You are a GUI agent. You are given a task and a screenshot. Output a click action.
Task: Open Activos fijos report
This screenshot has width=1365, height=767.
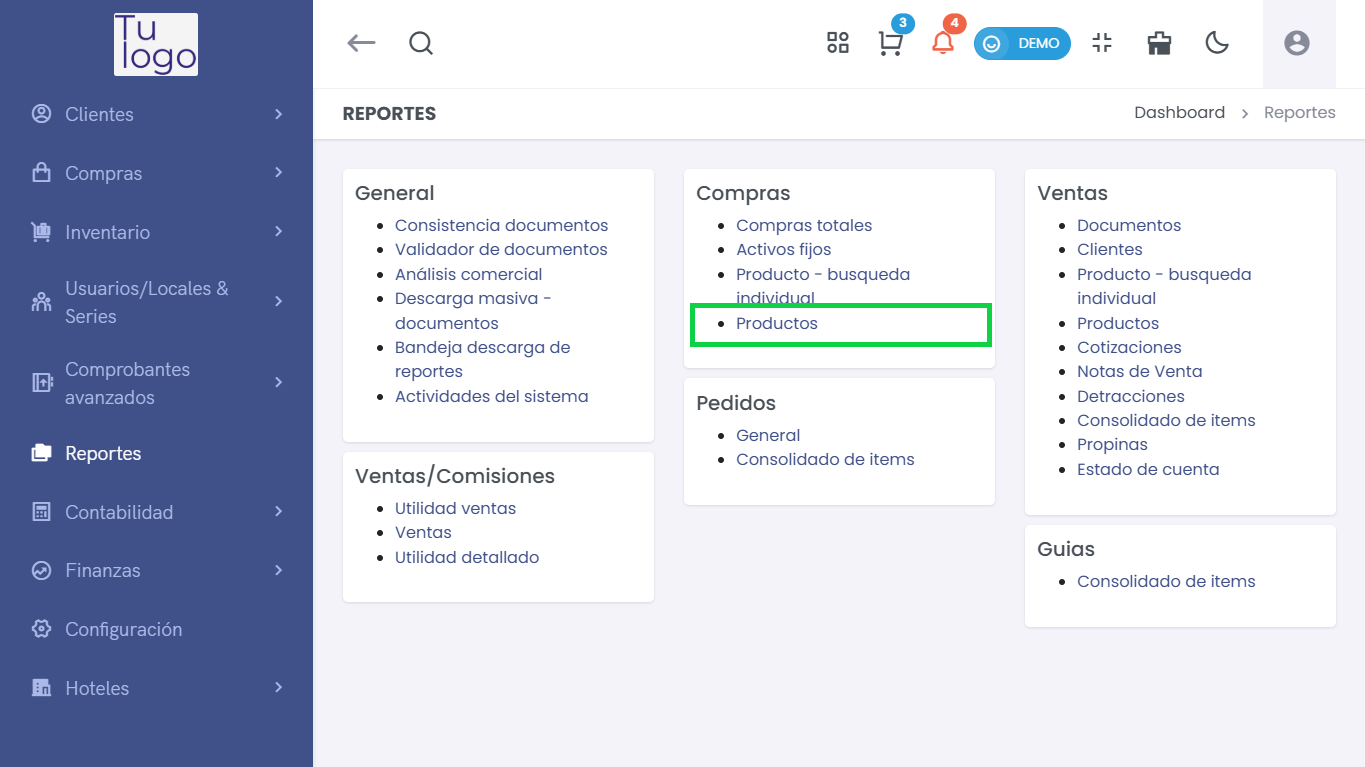click(783, 249)
